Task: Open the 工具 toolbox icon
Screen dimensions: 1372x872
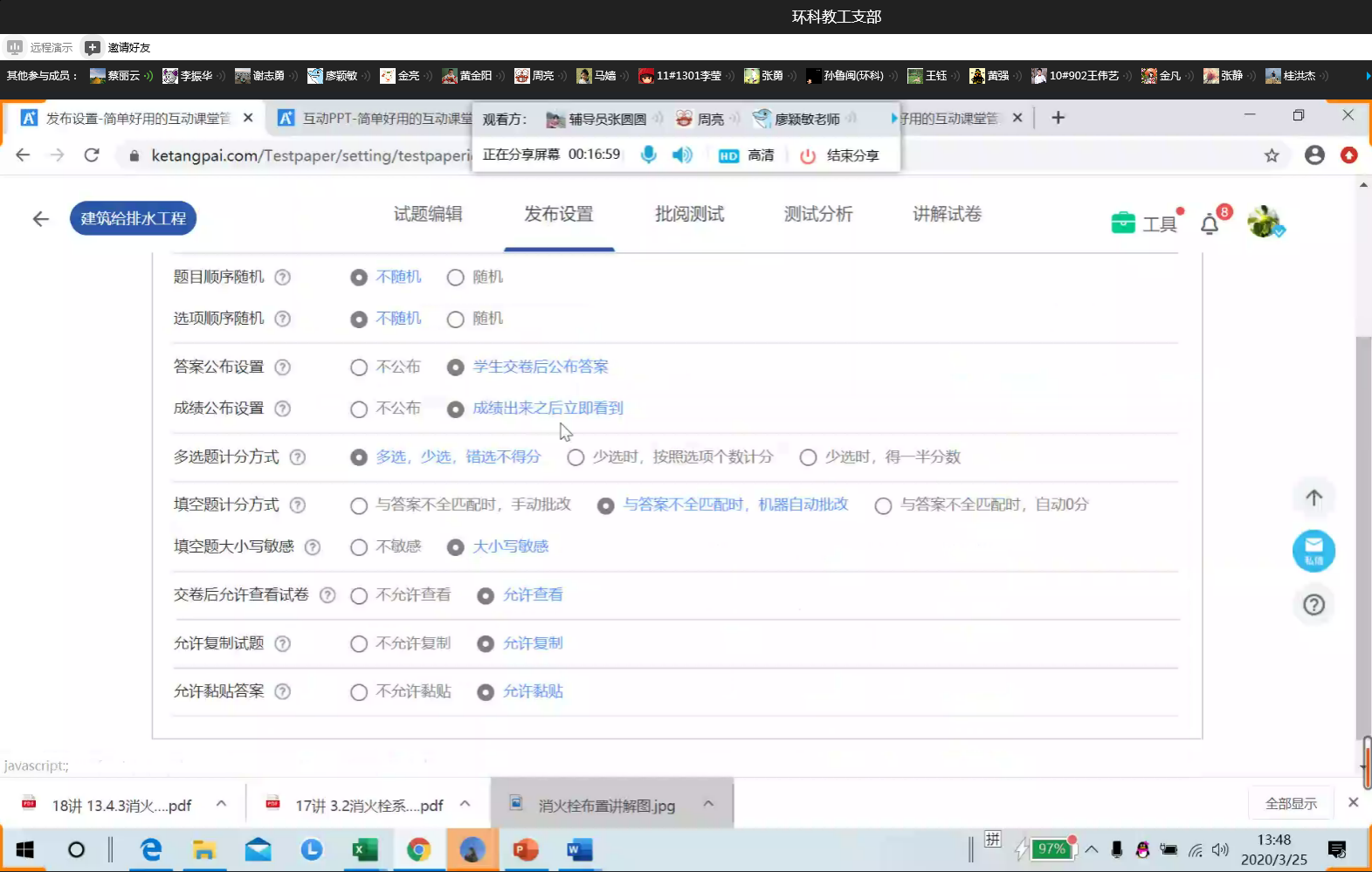Action: [x=1123, y=223]
